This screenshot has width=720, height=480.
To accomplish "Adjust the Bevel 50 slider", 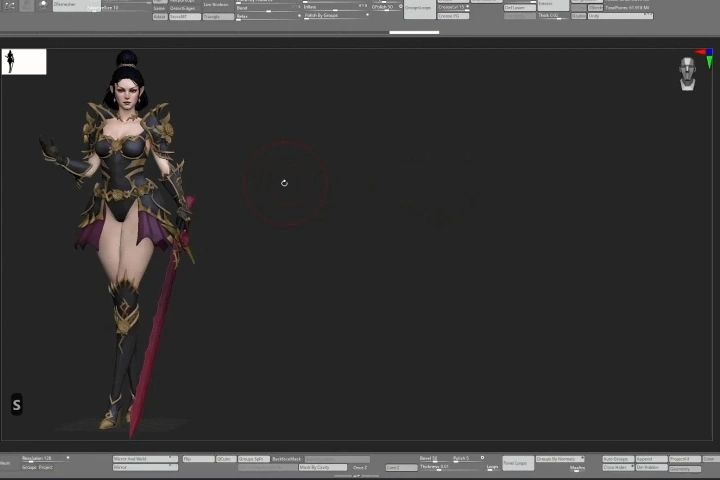I will pyautogui.click(x=434, y=458).
